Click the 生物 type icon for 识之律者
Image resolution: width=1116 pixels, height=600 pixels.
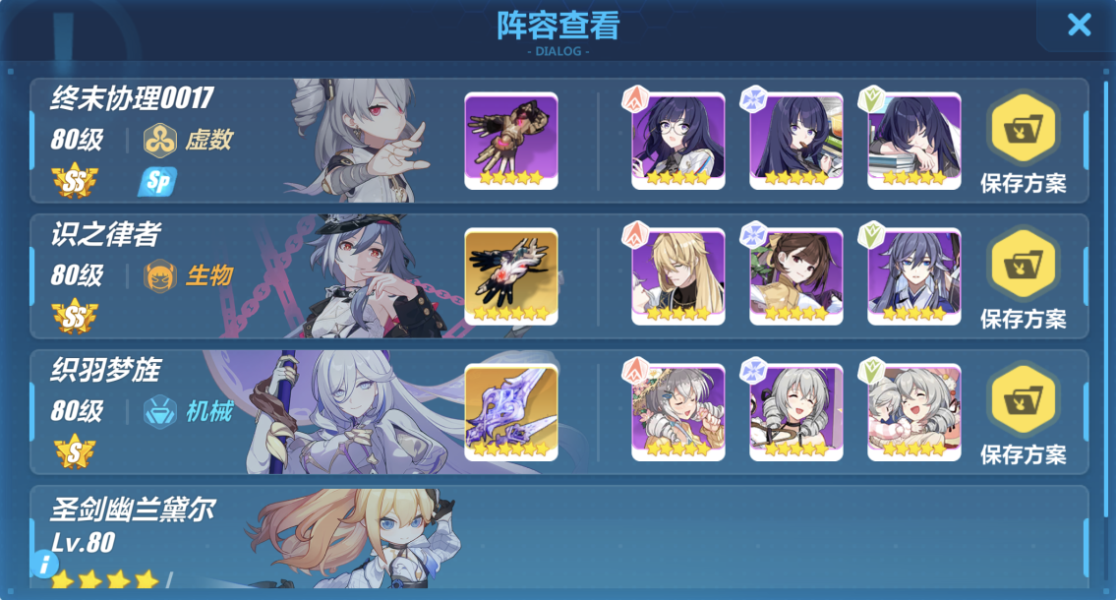coord(160,276)
